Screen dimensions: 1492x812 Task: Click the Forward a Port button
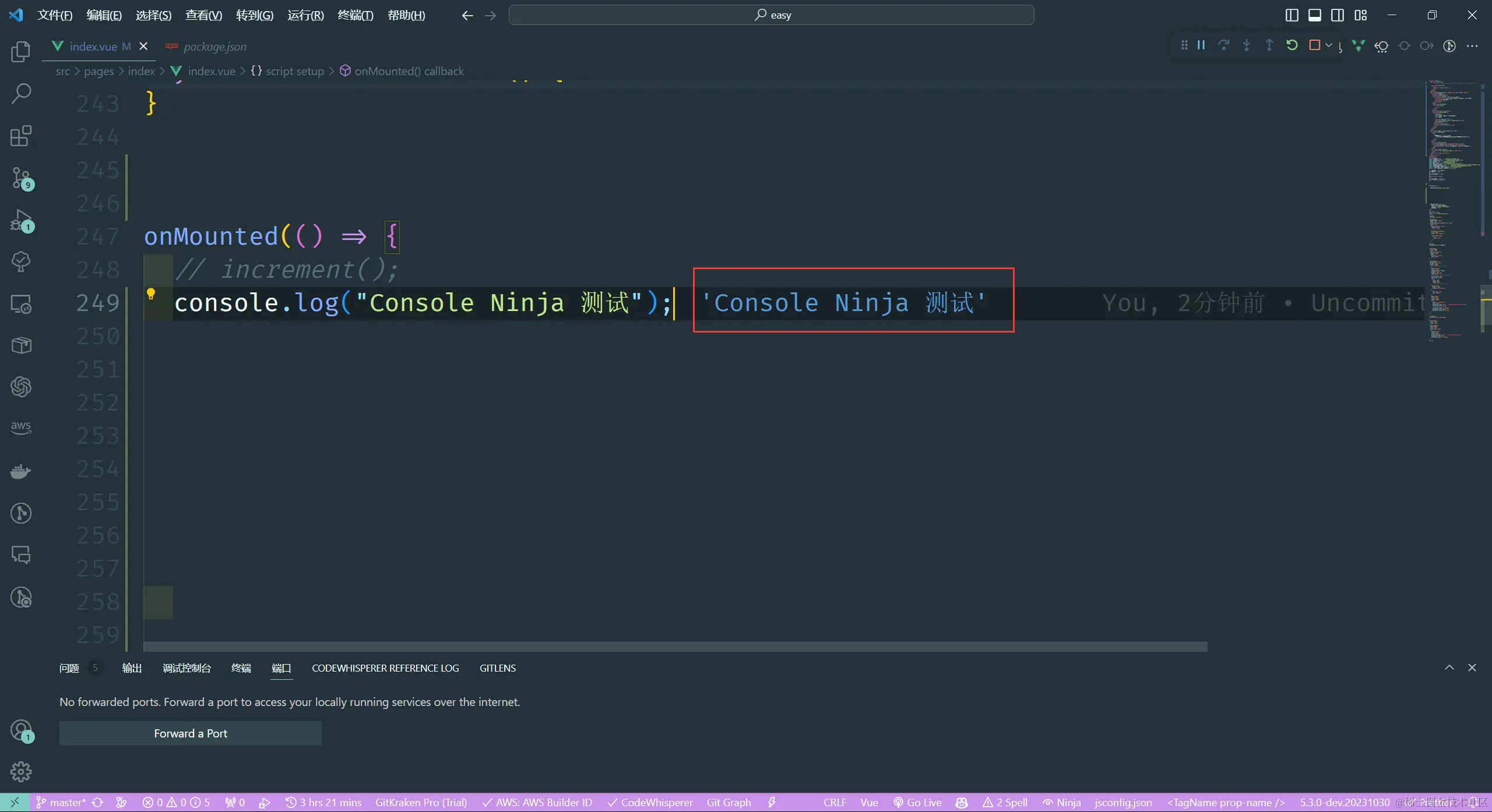click(191, 733)
